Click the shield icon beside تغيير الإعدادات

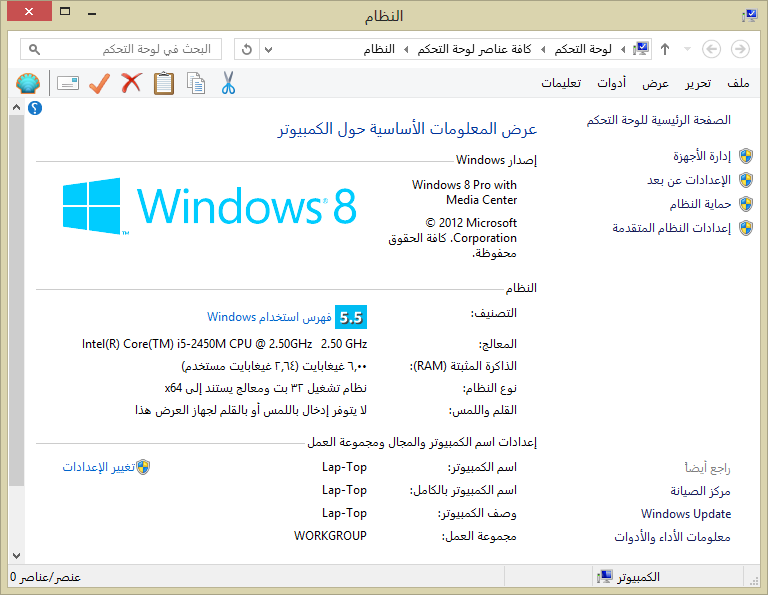143,467
